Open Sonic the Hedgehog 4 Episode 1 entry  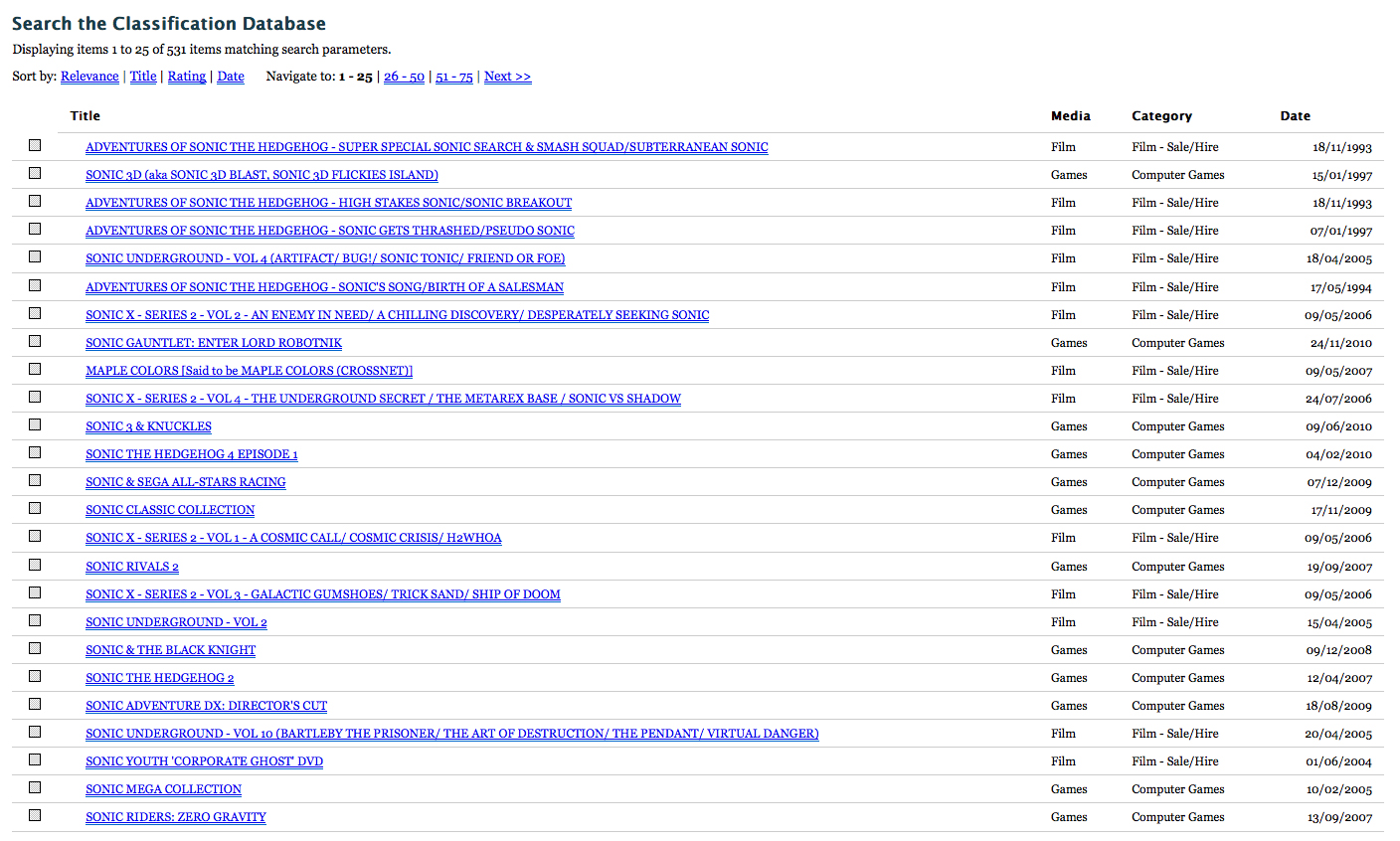192,454
